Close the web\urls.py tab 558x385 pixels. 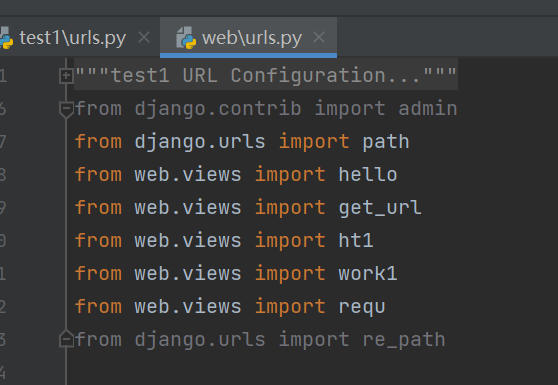[319, 37]
